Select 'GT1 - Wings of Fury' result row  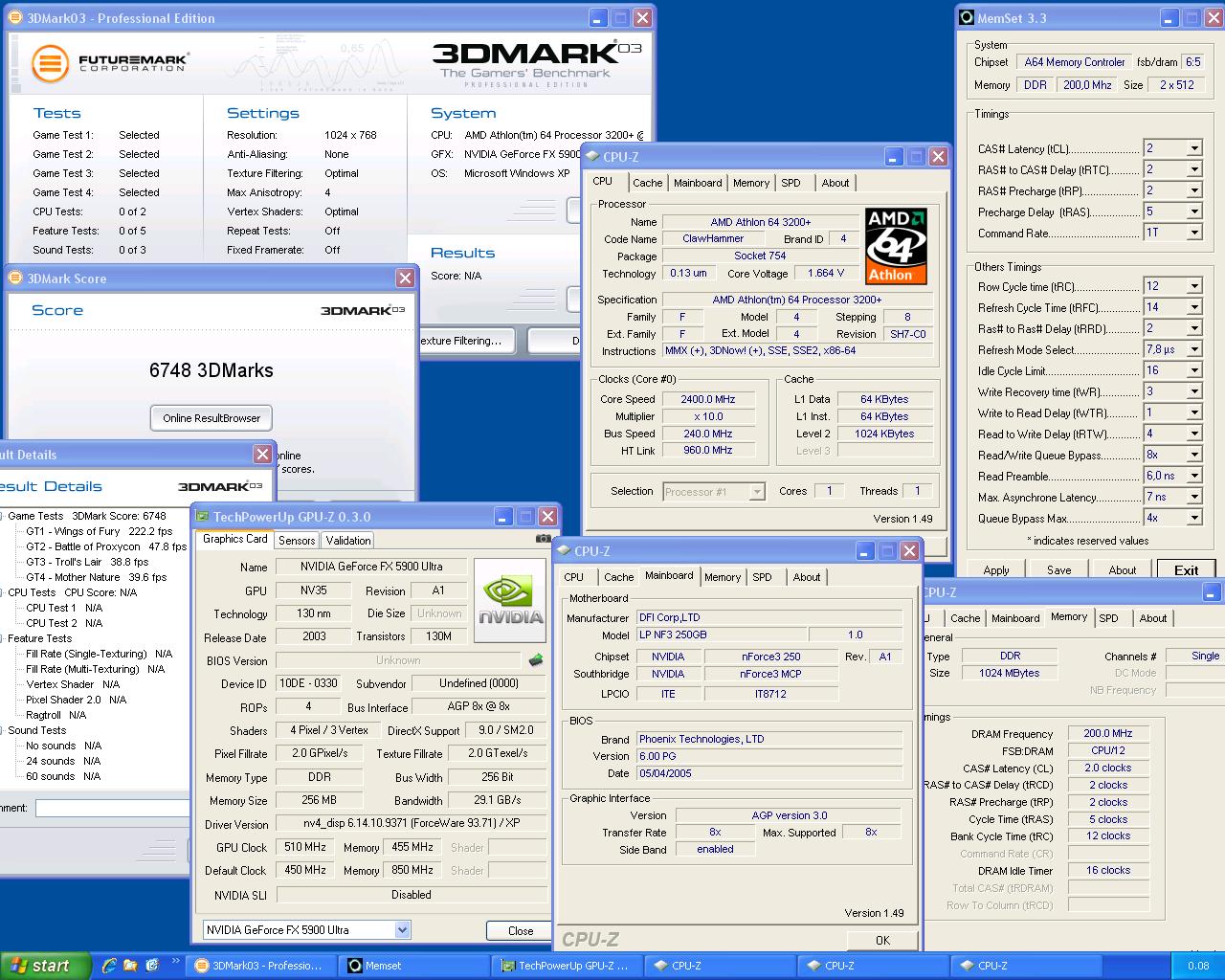[x=100, y=531]
